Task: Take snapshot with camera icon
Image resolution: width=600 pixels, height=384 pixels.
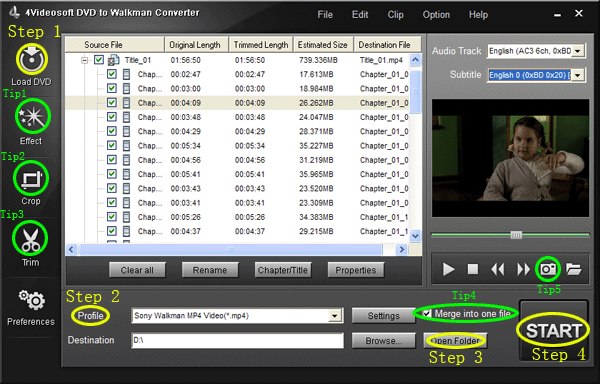Action: pos(548,269)
